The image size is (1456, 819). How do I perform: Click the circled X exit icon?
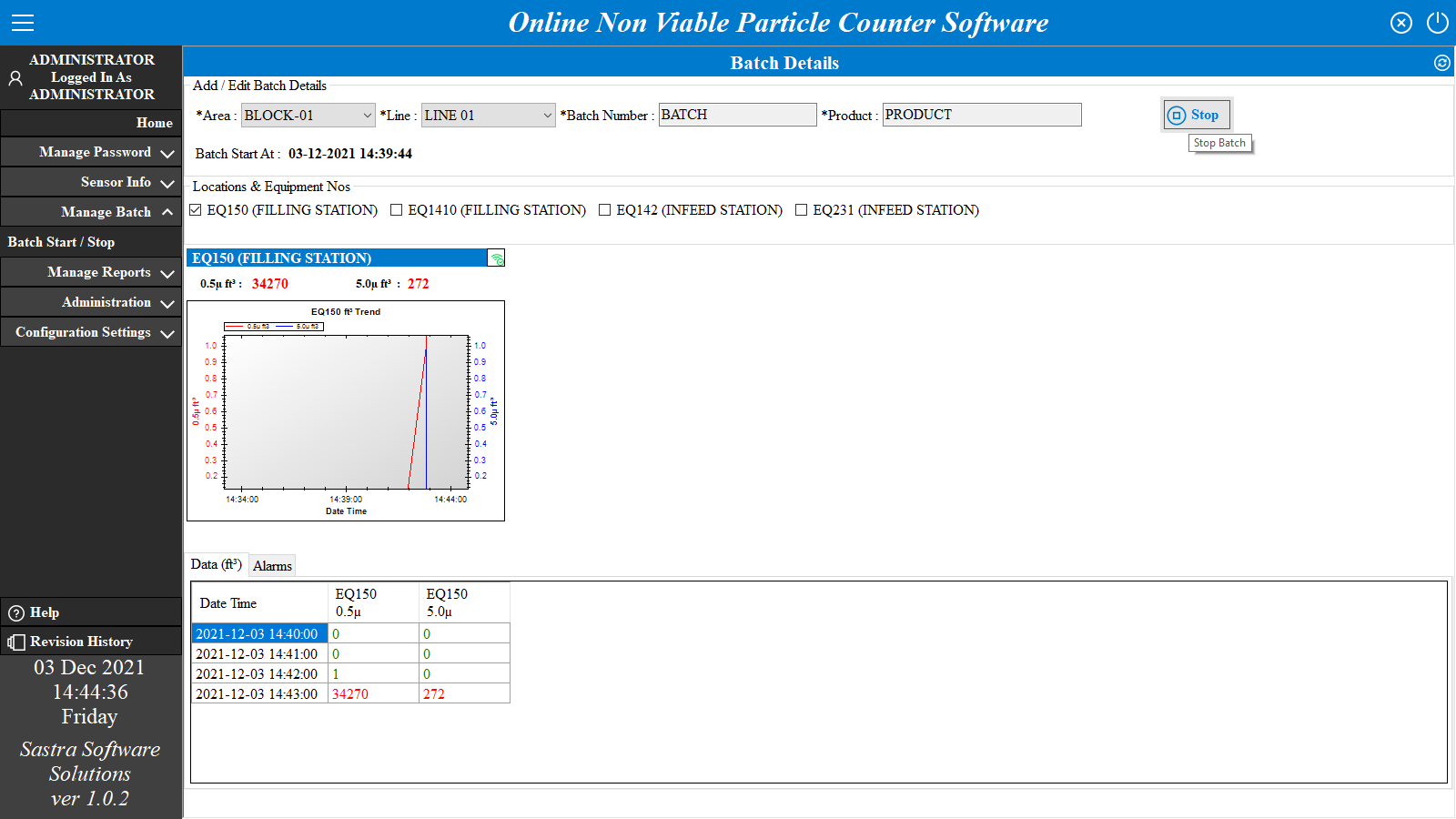click(1401, 23)
